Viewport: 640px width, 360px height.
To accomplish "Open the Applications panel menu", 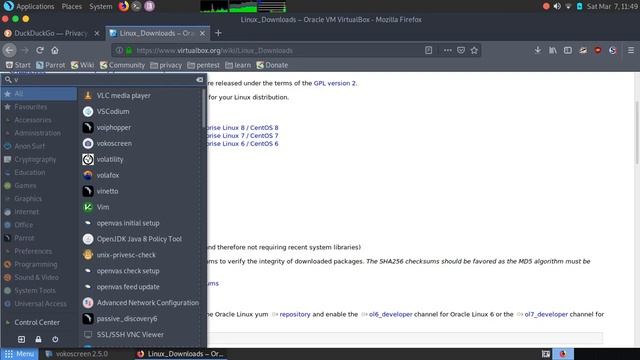I will (35, 6).
